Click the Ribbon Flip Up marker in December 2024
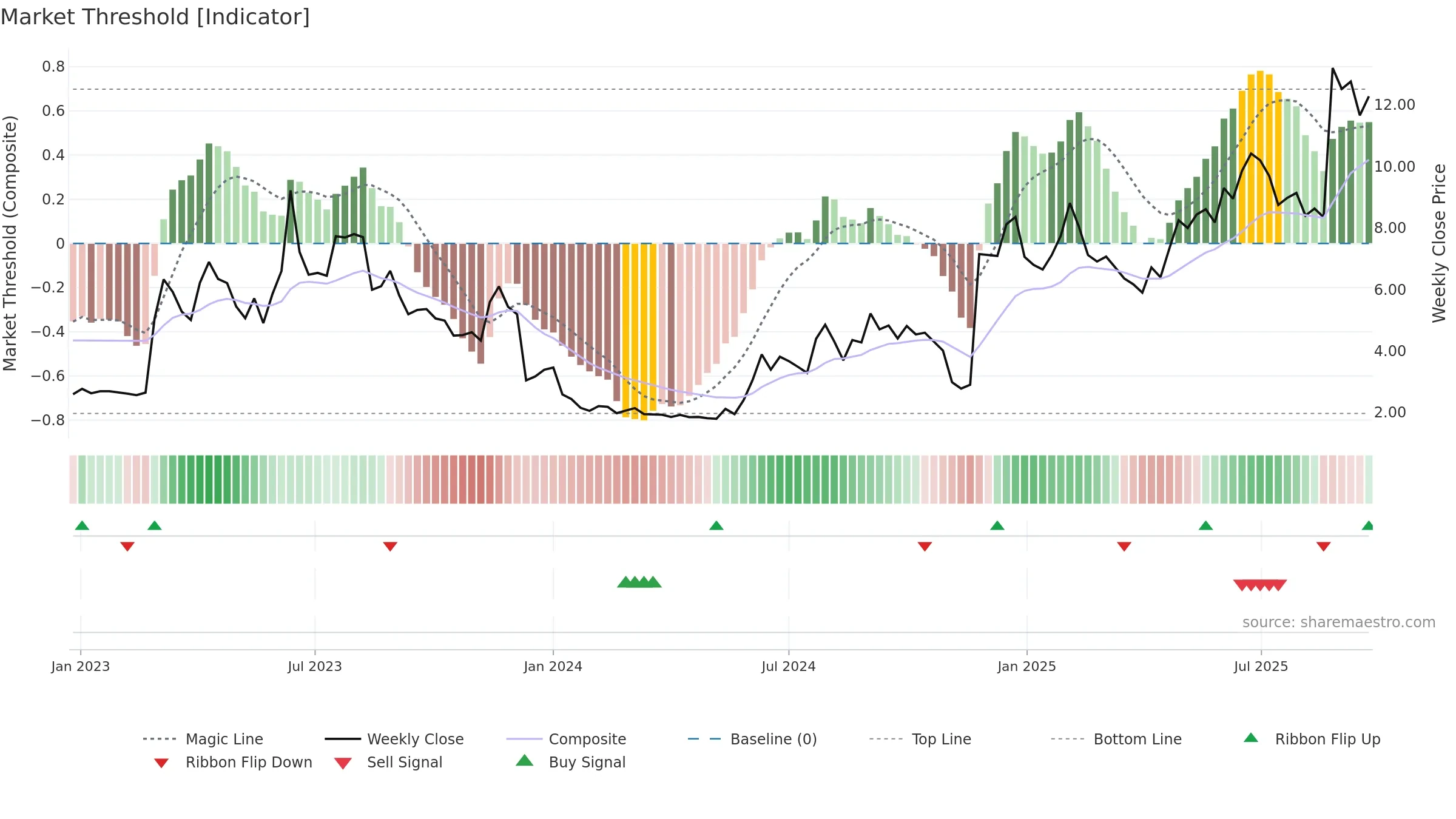This screenshot has height=819, width=1456. pos(997,525)
